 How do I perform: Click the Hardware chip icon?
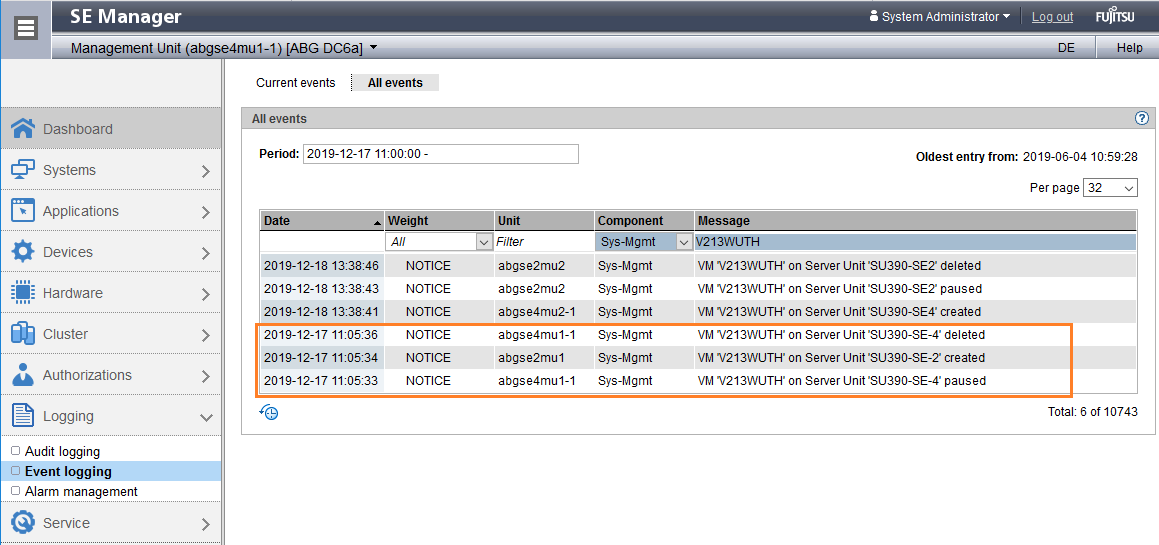click(23, 293)
